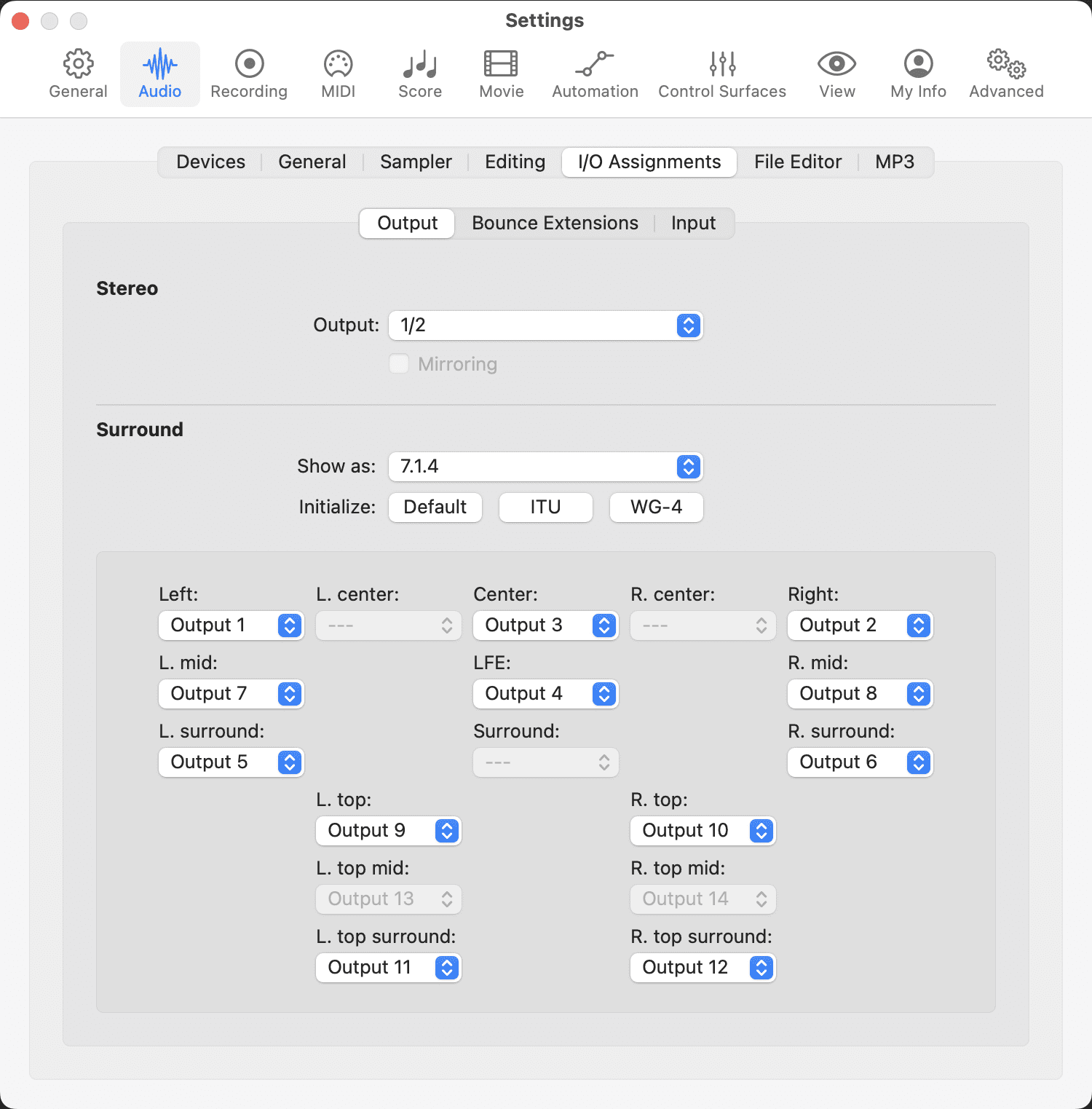This screenshot has height=1109, width=1092.
Task: Open the Movie settings icon
Action: [x=500, y=72]
